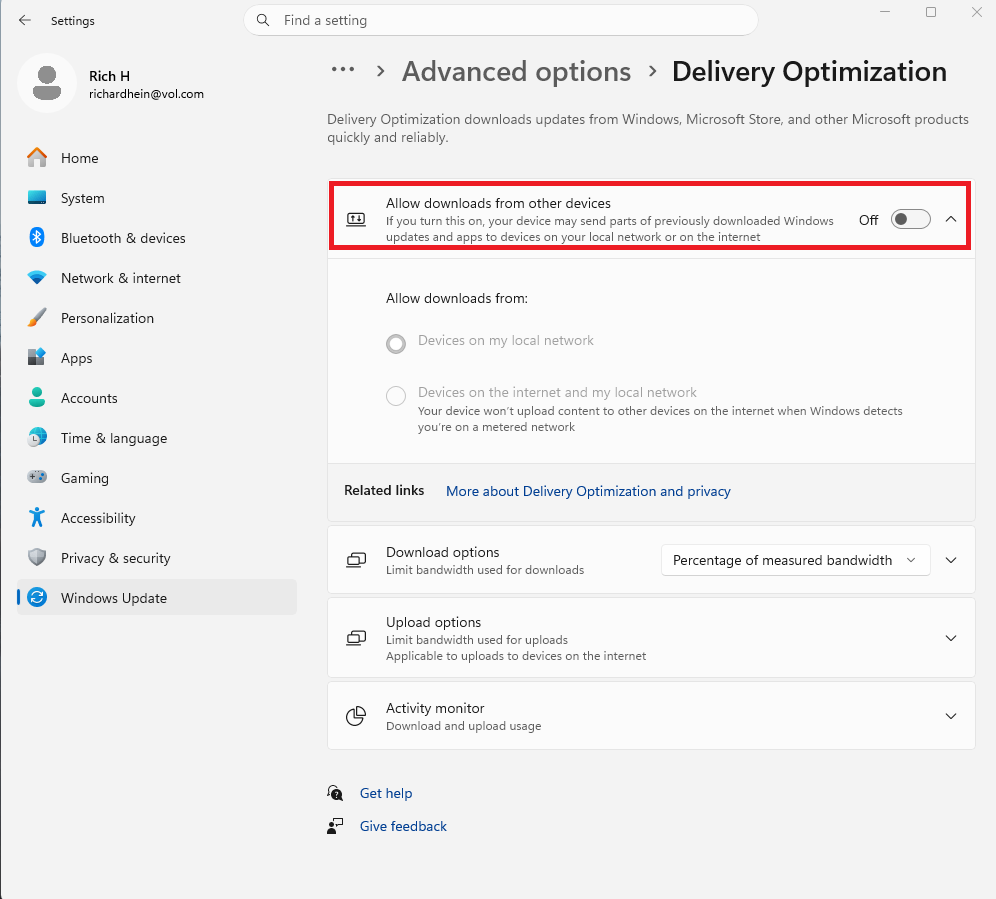The width and height of the screenshot is (996, 899).
Task: Collapse the Allow downloads section chevron
Action: (950, 219)
